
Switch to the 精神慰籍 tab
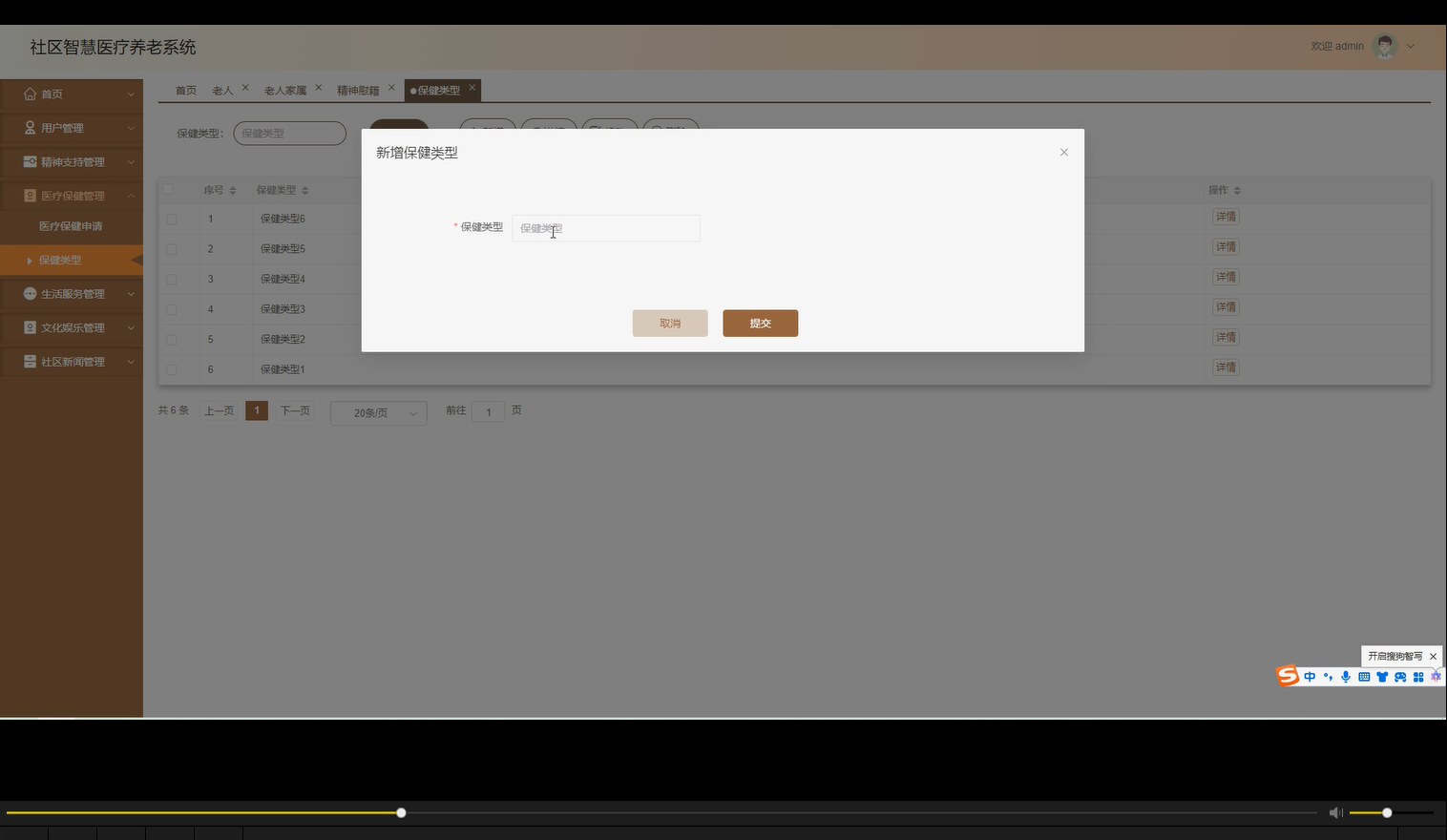click(x=358, y=91)
